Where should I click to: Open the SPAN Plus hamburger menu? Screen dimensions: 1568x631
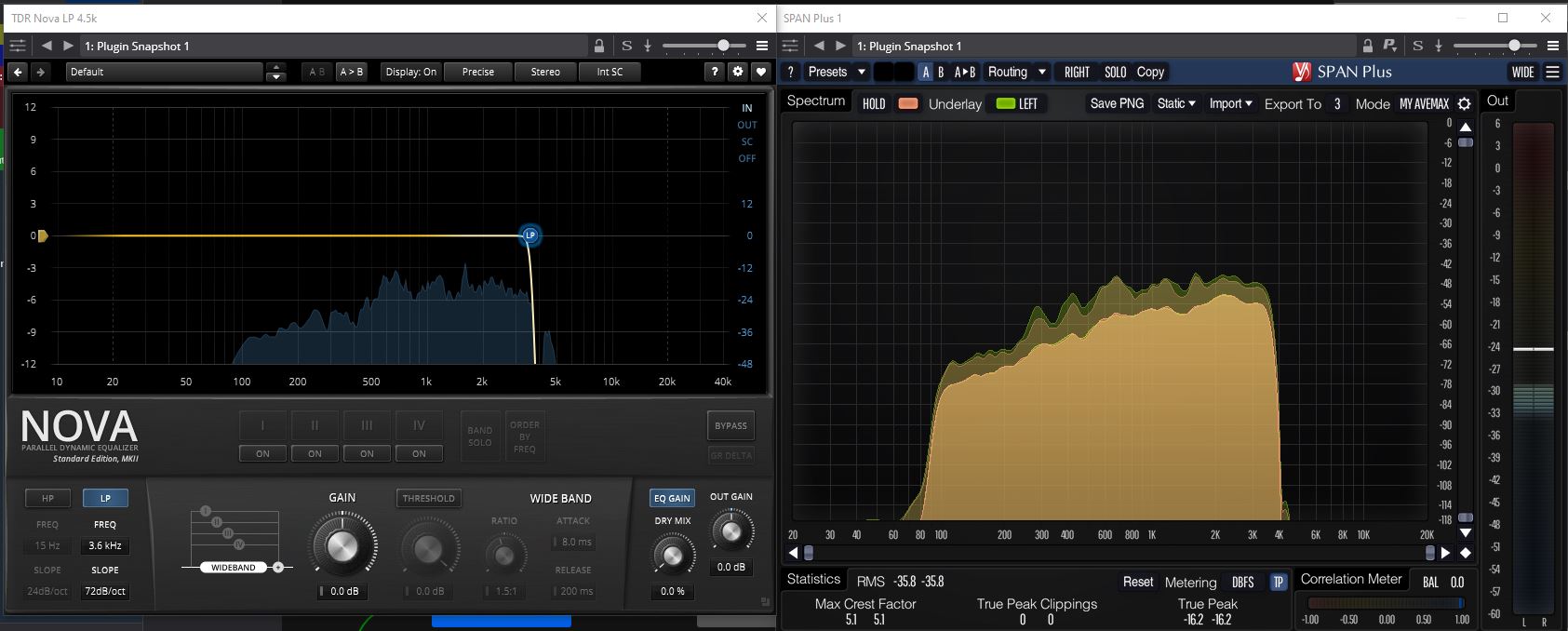1552,72
